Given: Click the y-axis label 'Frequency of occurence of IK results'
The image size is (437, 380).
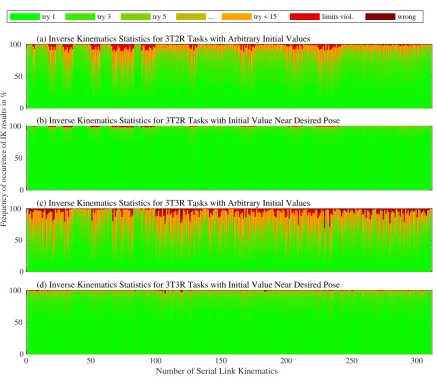Looking at the screenshot, I should point(4,158).
